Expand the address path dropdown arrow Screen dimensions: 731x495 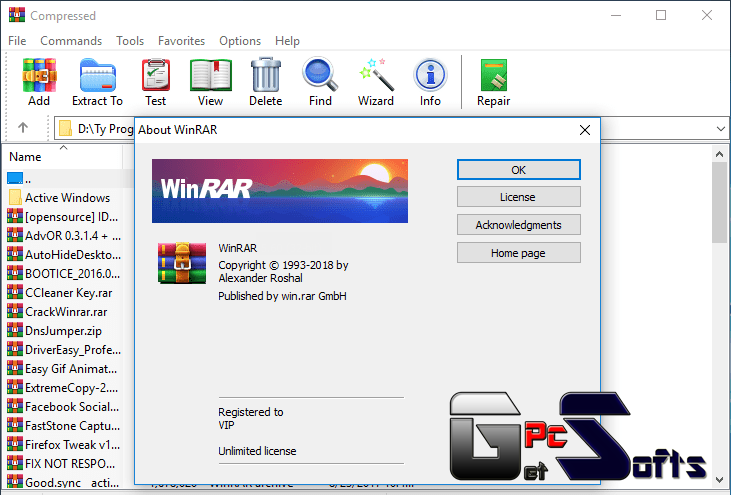click(x=721, y=128)
